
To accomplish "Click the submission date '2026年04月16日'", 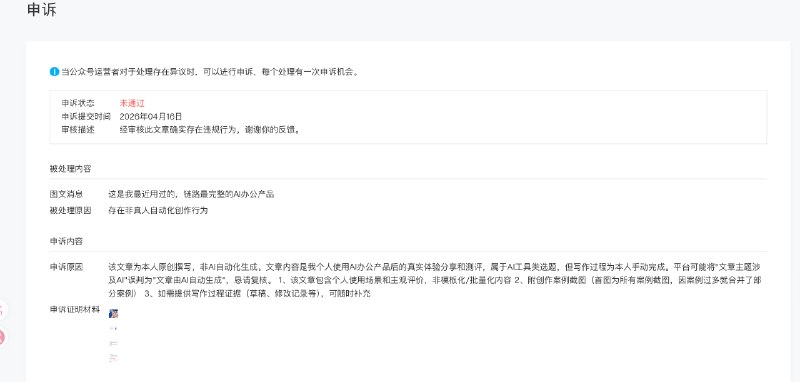I will 151,116.
